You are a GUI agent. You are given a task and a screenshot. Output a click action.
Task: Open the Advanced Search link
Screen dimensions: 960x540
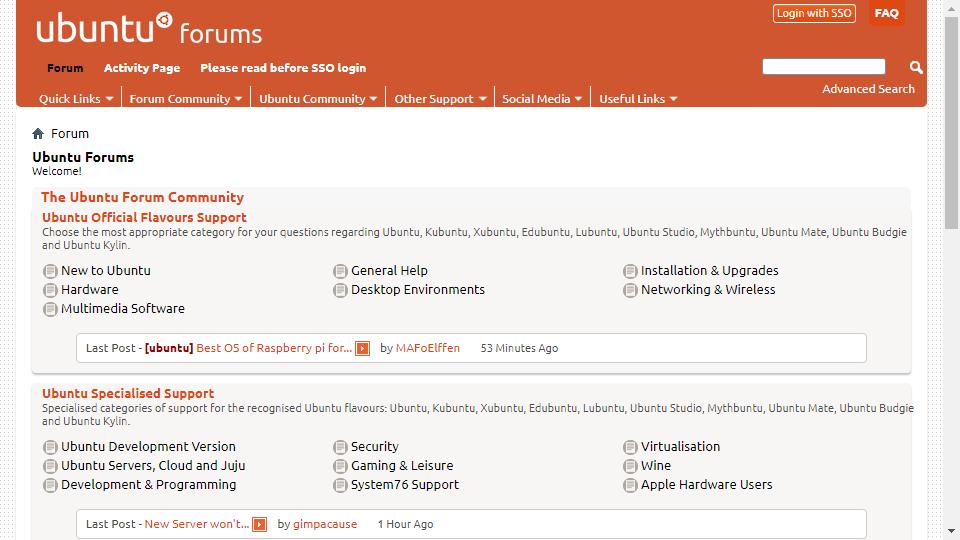[x=868, y=89]
